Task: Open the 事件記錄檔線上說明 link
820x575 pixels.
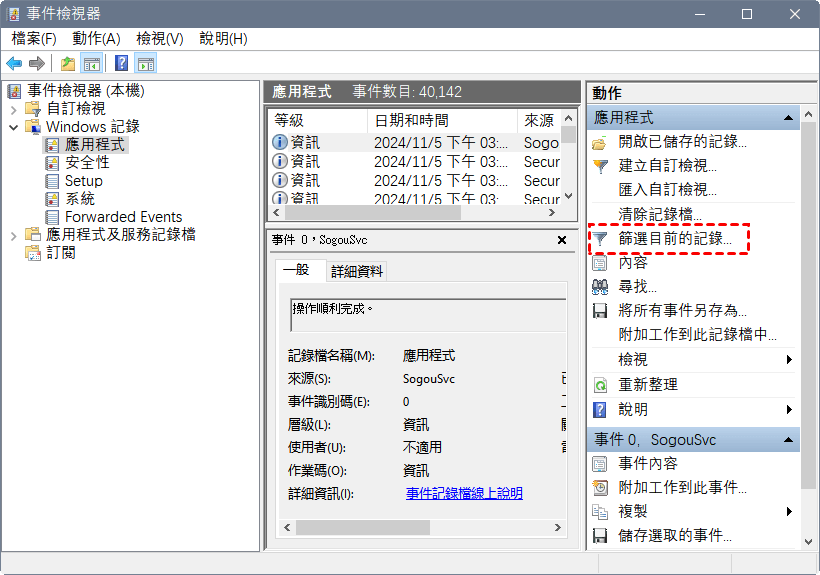Action: point(464,493)
